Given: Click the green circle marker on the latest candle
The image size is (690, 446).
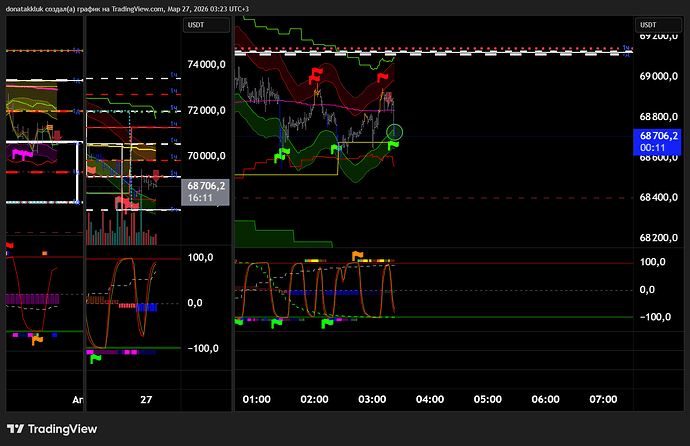Looking at the screenshot, I should tap(395, 131).
